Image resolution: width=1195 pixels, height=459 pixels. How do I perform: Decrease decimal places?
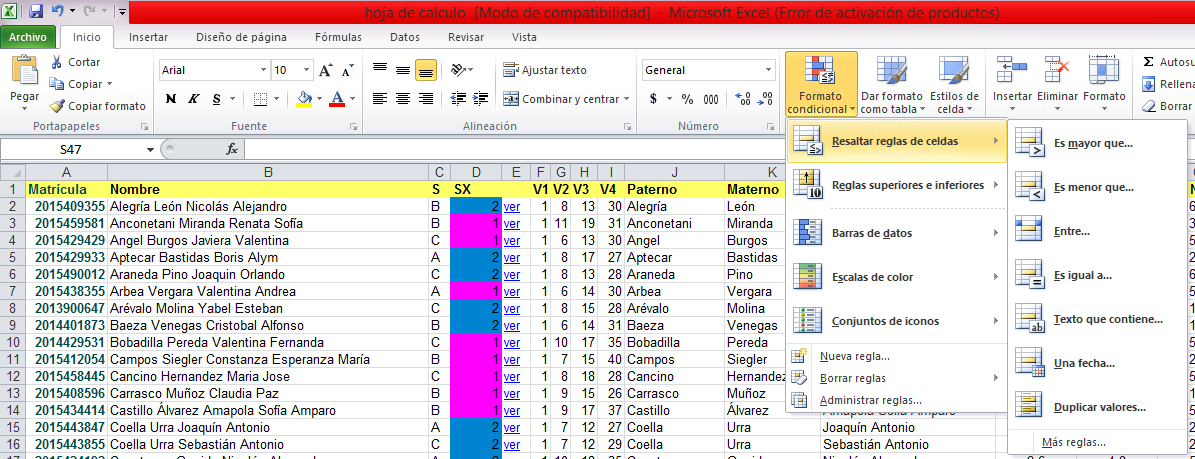pos(766,98)
